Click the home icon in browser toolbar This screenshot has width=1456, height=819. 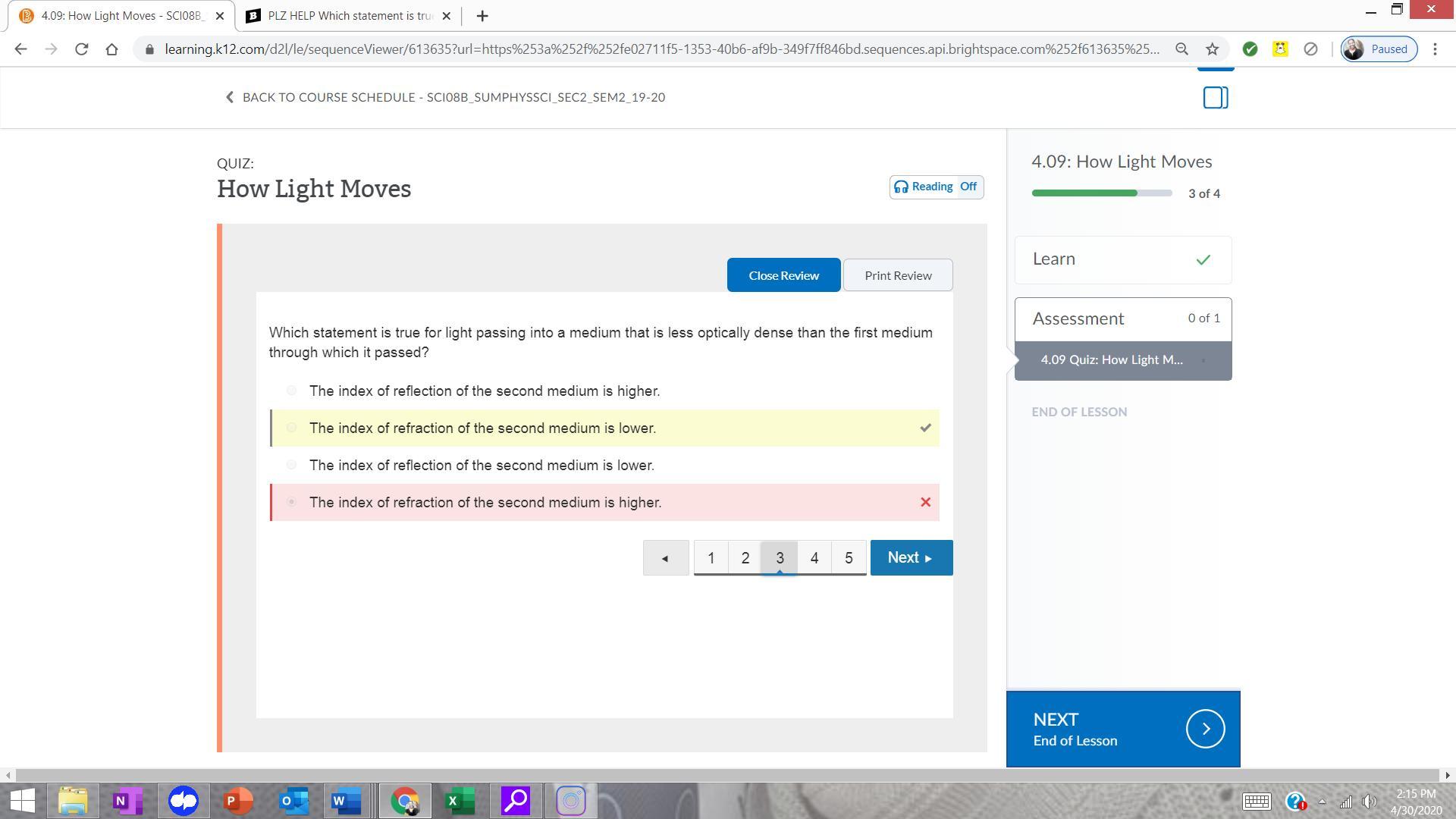pyautogui.click(x=112, y=49)
